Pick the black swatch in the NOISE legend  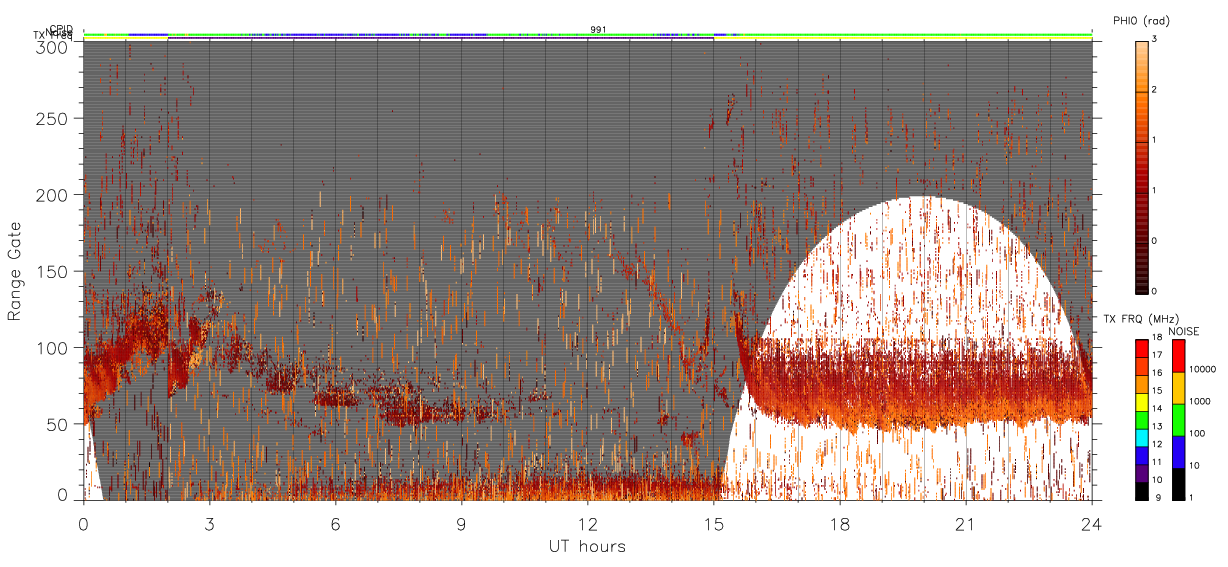pos(1179,484)
